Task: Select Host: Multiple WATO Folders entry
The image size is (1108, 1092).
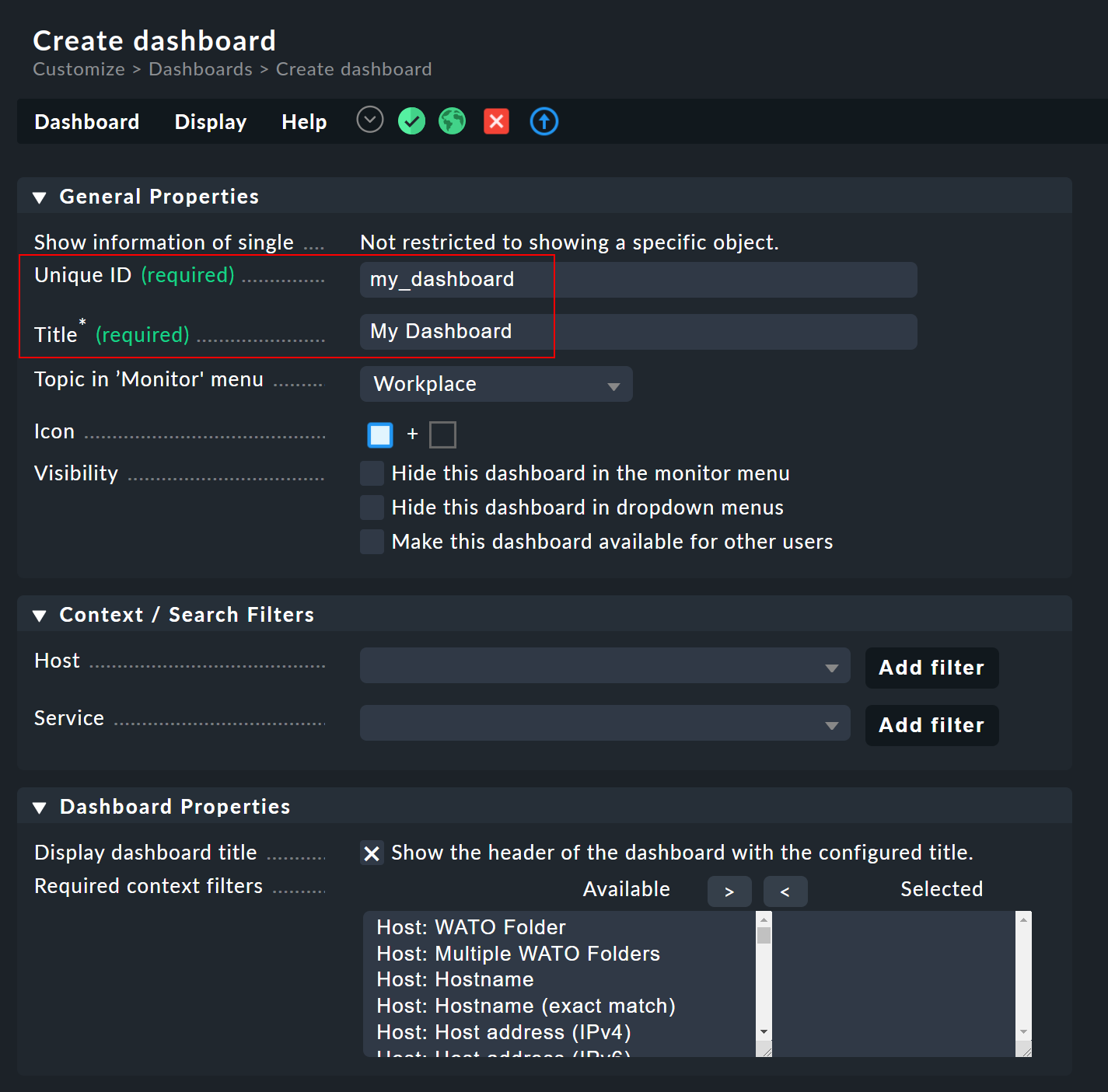Action: pyautogui.click(x=559, y=954)
